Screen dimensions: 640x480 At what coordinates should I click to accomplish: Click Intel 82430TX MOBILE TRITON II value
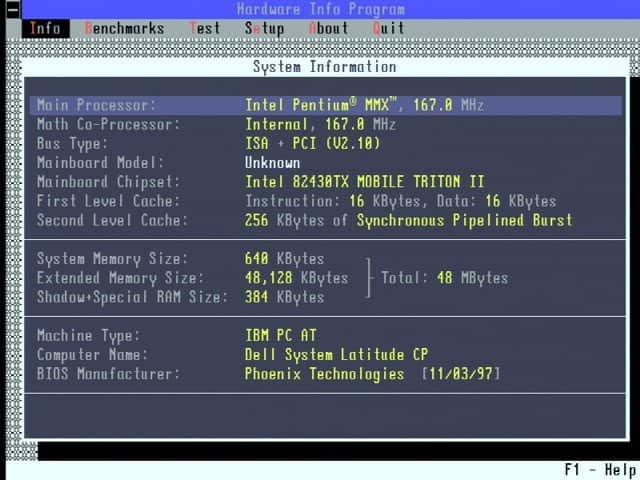click(x=364, y=182)
